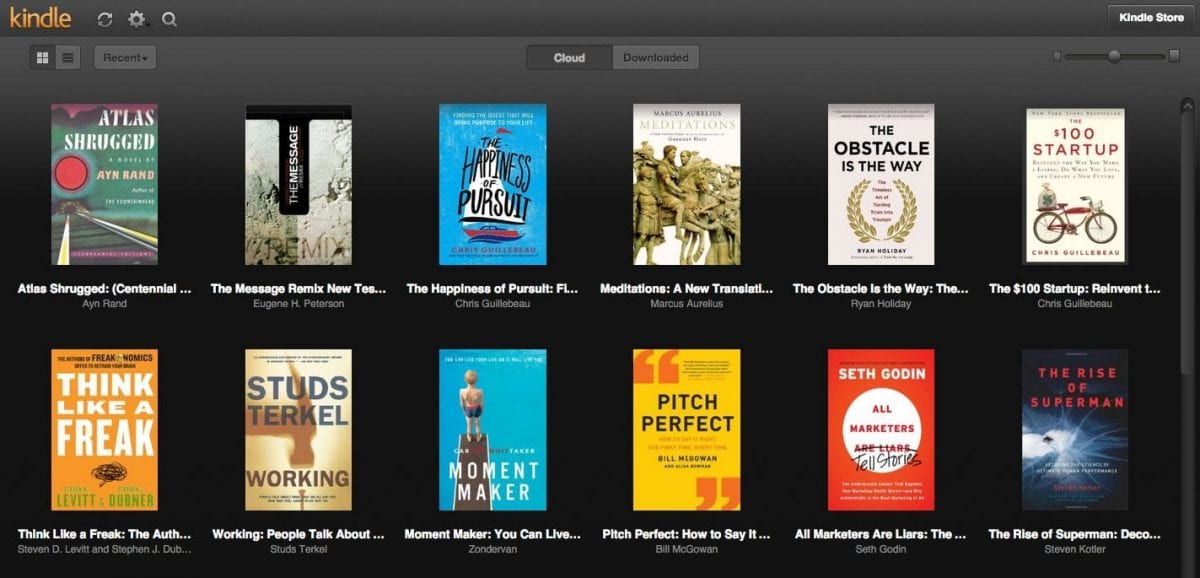This screenshot has height=578, width=1200.
Task: Open All Marketers Are Liars cover
Action: [x=881, y=430]
